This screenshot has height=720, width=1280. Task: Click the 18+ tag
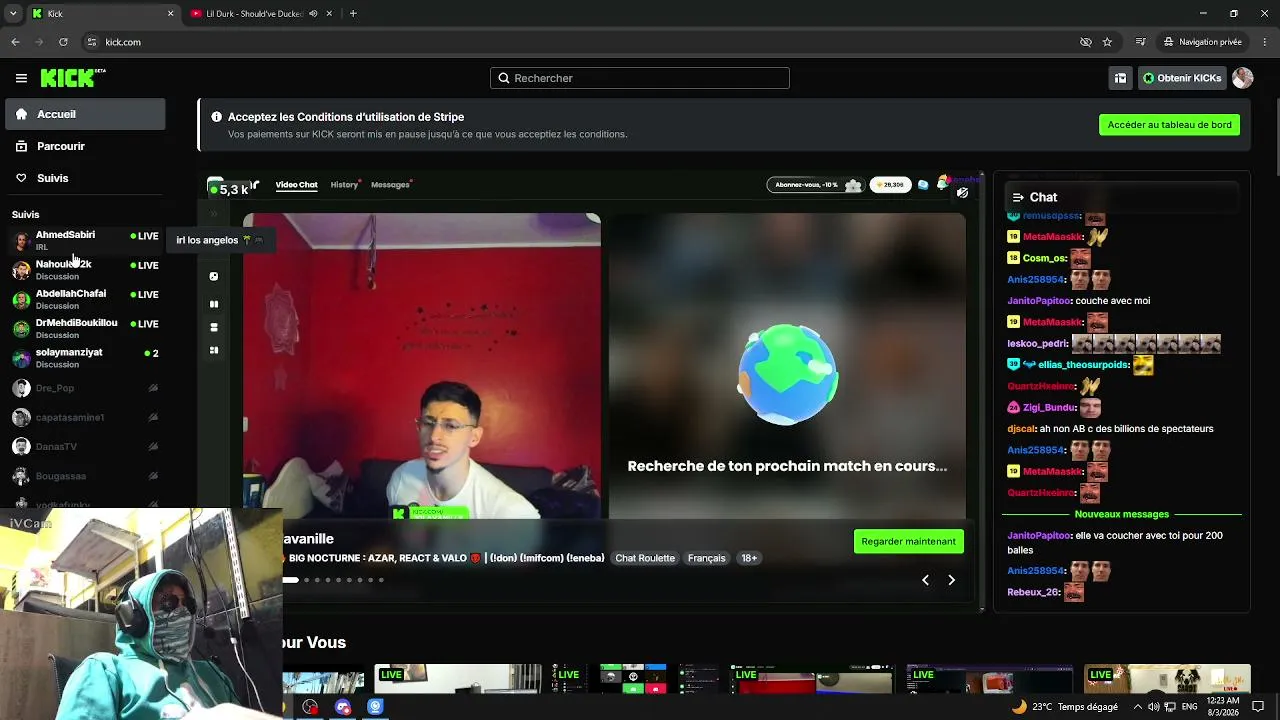click(x=749, y=558)
